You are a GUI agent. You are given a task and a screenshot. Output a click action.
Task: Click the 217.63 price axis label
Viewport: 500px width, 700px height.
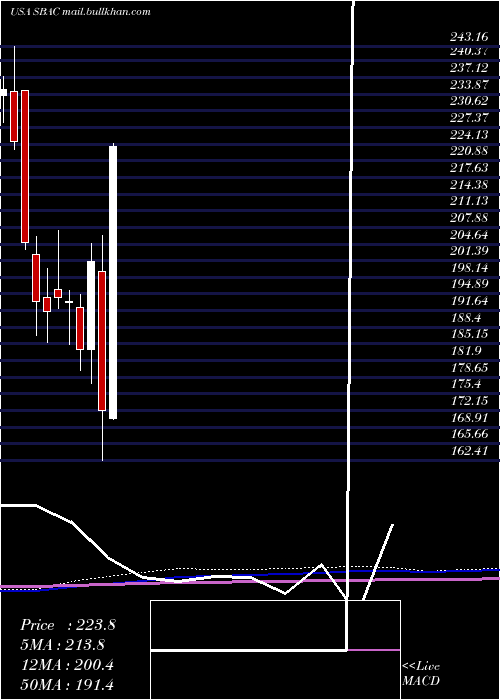(x=469, y=167)
